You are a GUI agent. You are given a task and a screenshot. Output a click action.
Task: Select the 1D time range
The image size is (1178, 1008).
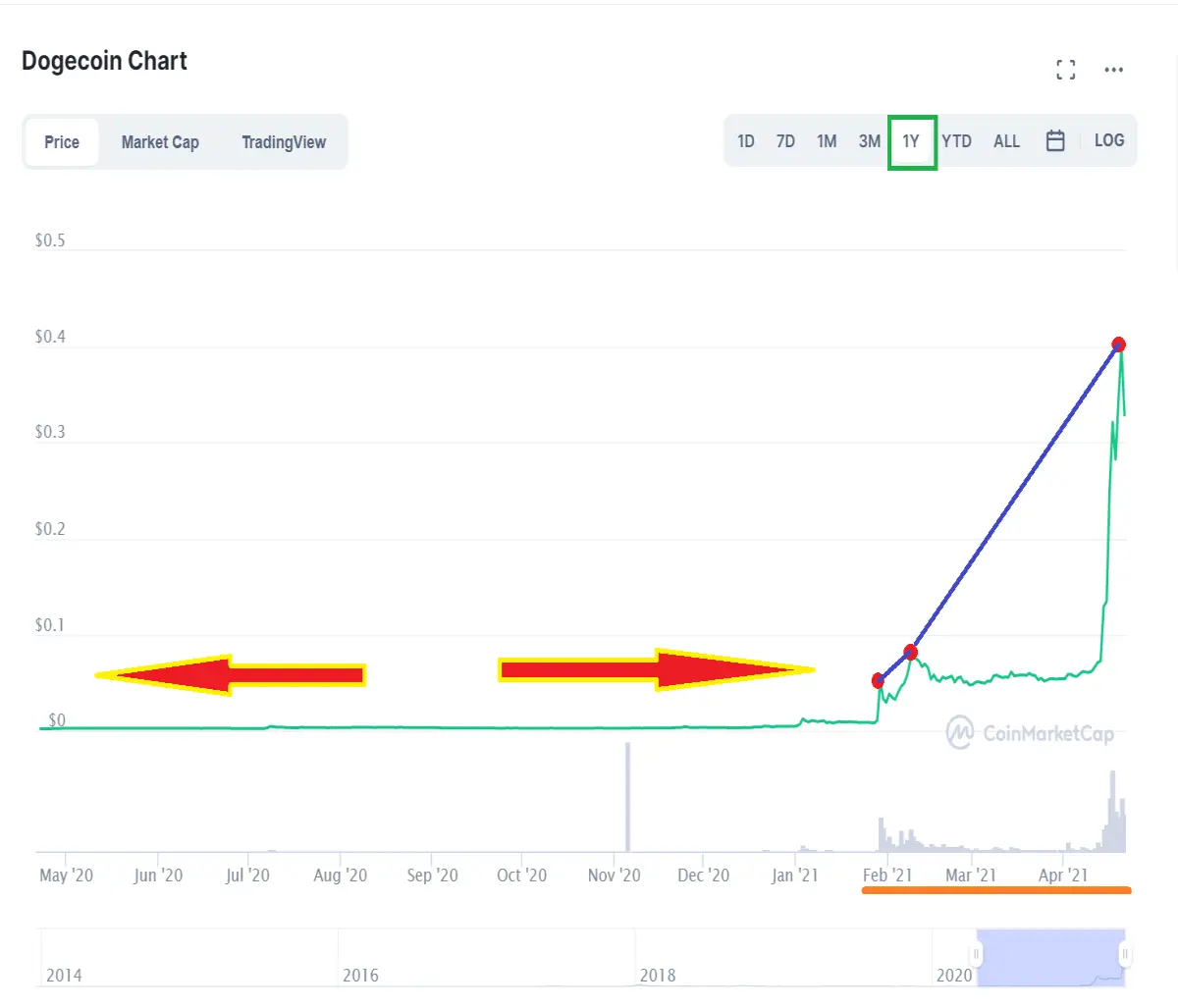point(746,141)
